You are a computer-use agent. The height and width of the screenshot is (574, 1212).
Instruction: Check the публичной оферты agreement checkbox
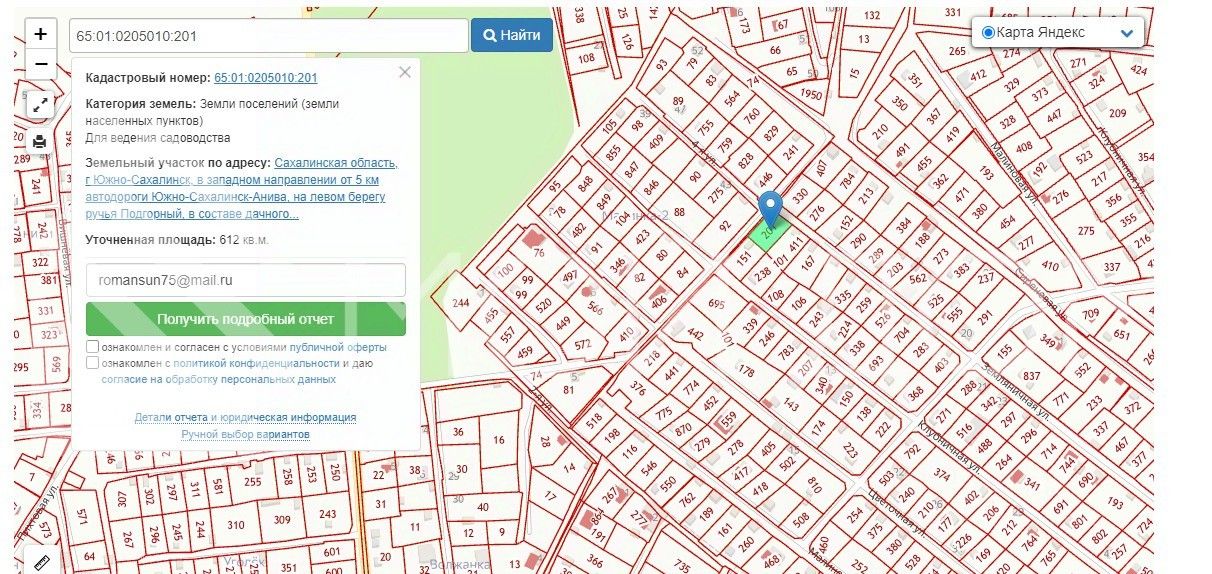tap(92, 347)
